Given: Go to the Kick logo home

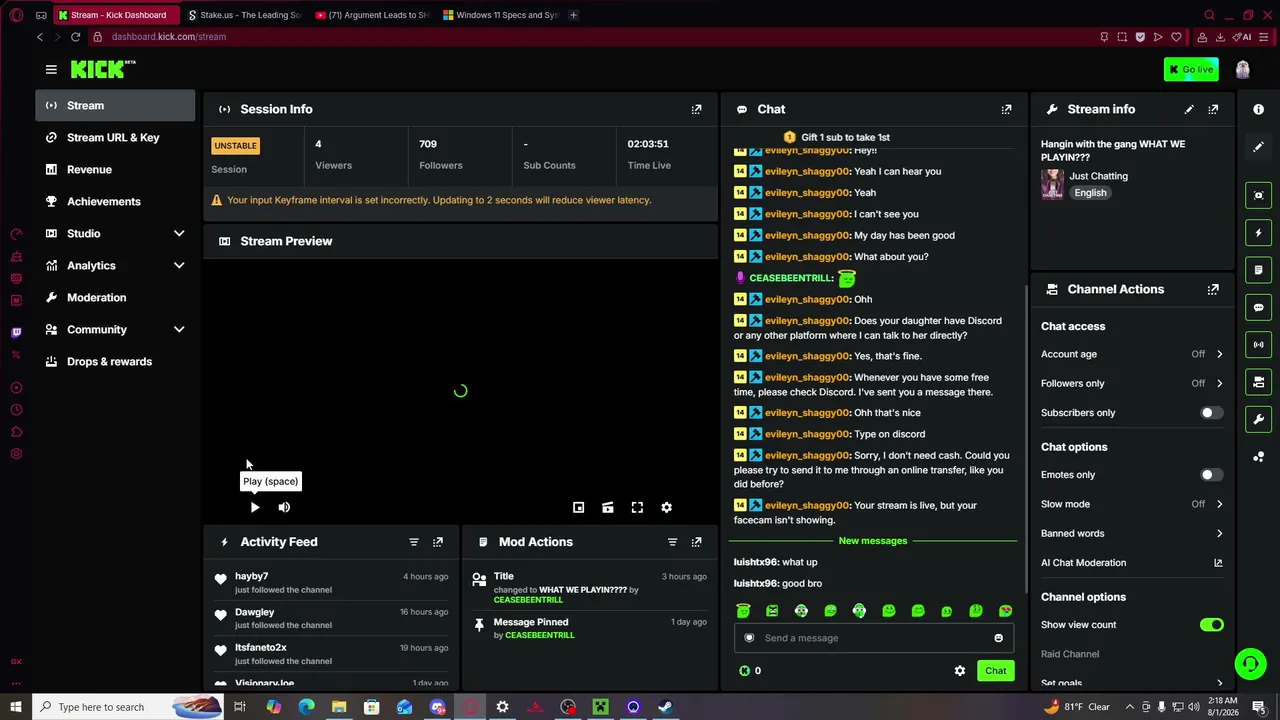Looking at the screenshot, I should point(103,69).
